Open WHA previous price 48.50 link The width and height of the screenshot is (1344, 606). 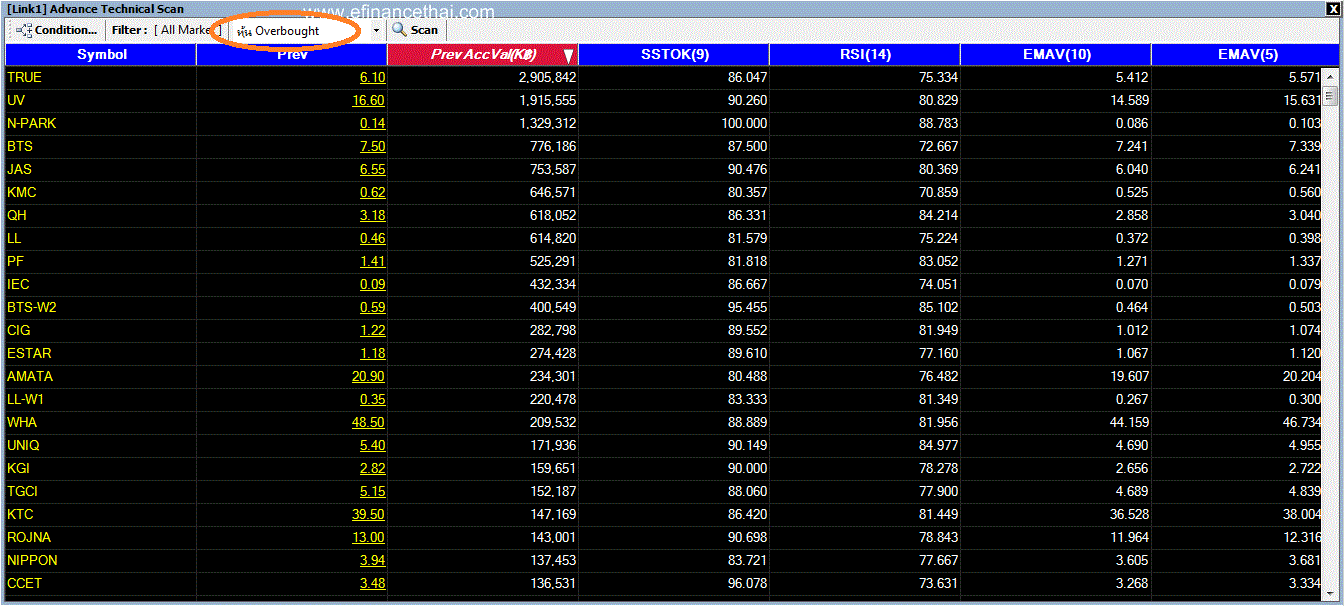pos(368,422)
